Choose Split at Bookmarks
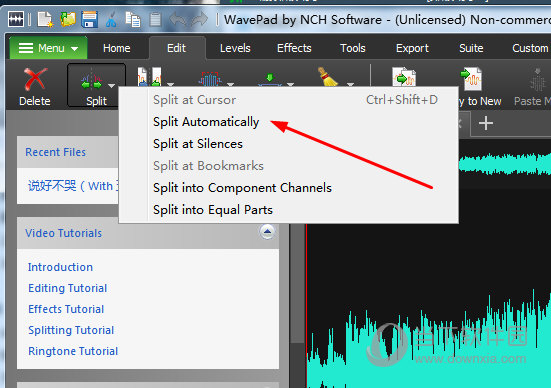The image size is (551, 388). (x=289, y=166)
